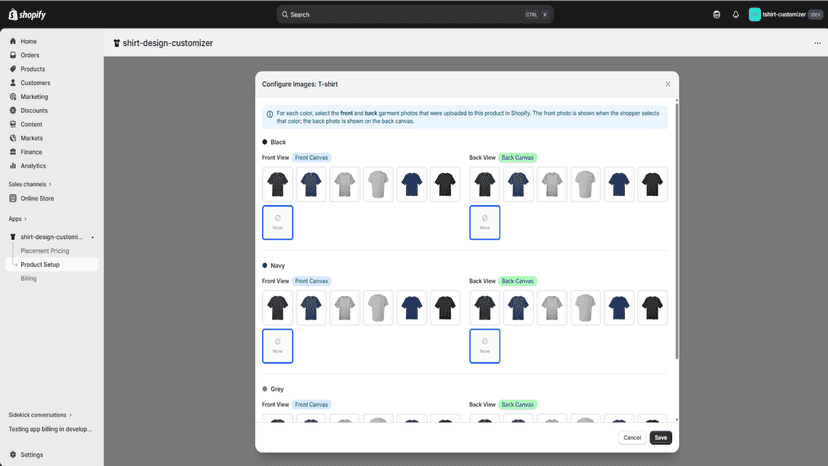Click the Grey color dot

click(265, 389)
